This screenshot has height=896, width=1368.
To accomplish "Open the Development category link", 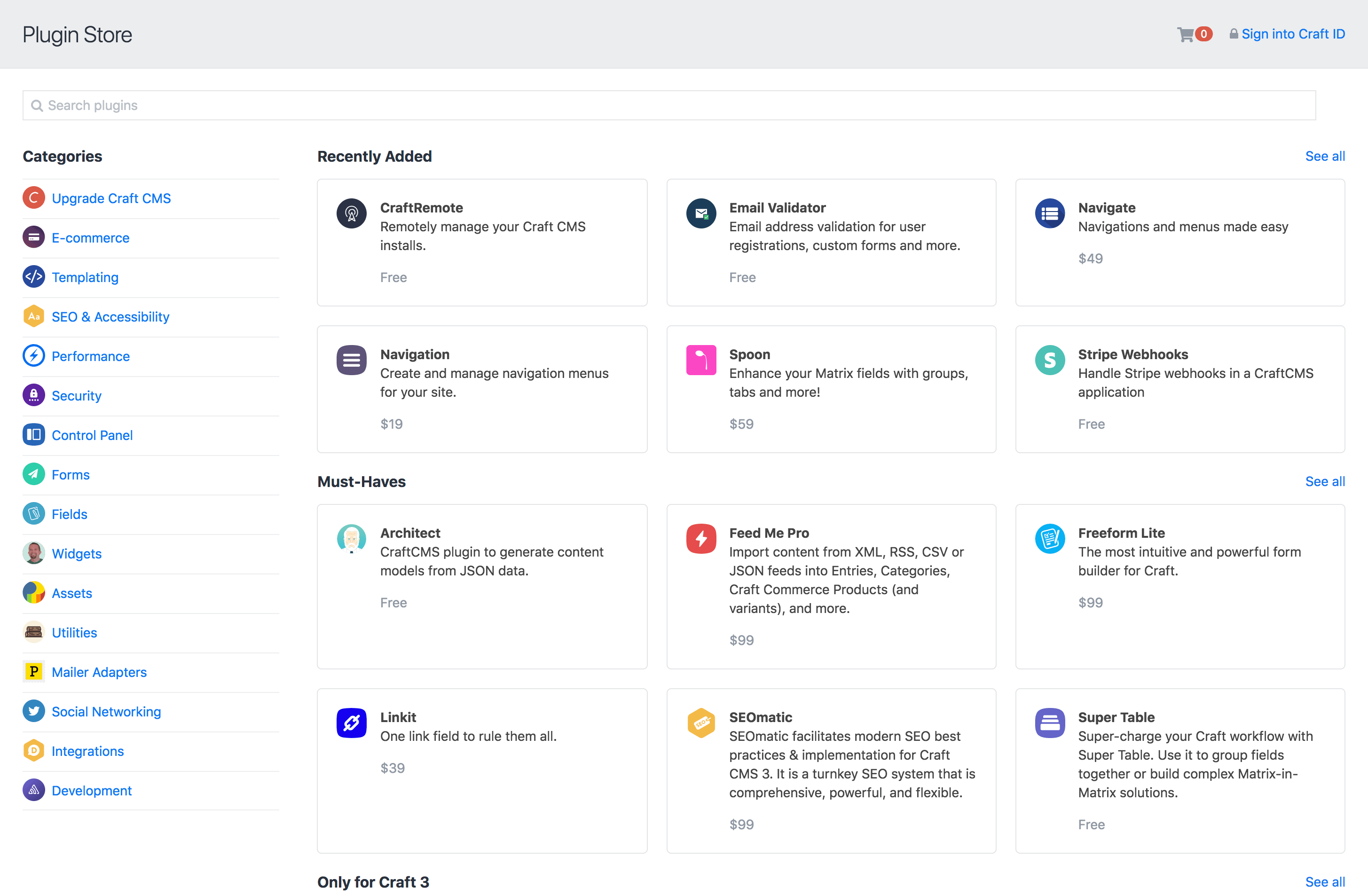I will click(92, 791).
